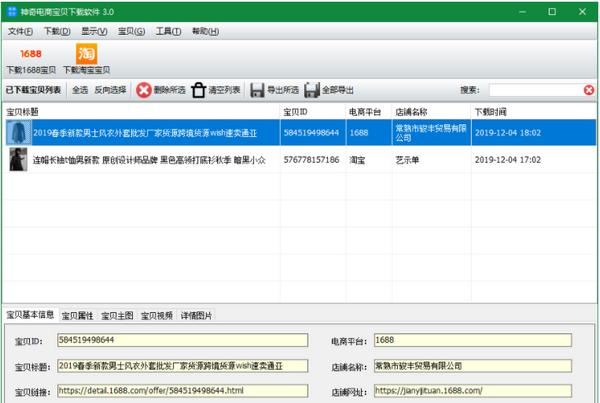This screenshot has height=403, width=600.
Task: Click the ID cell 576778157186
Action: coord(311,160)
